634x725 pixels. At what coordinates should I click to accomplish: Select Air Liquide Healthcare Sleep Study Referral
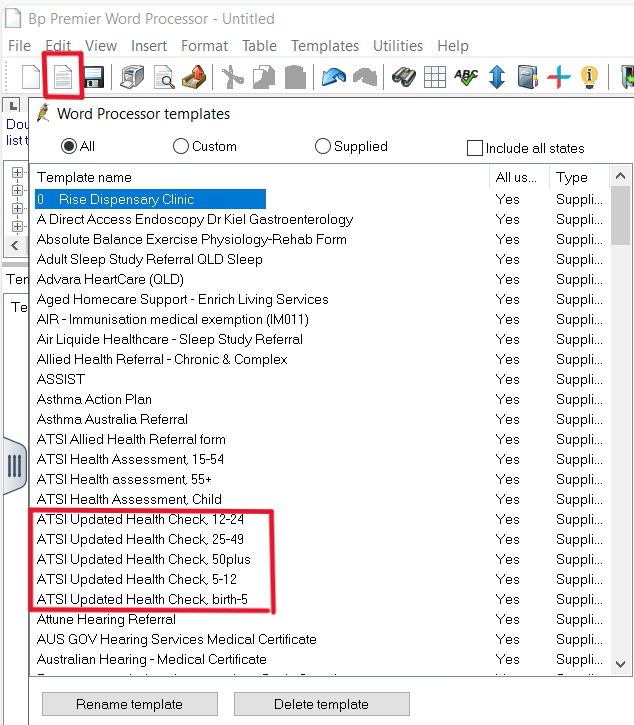tap(170, 339)
